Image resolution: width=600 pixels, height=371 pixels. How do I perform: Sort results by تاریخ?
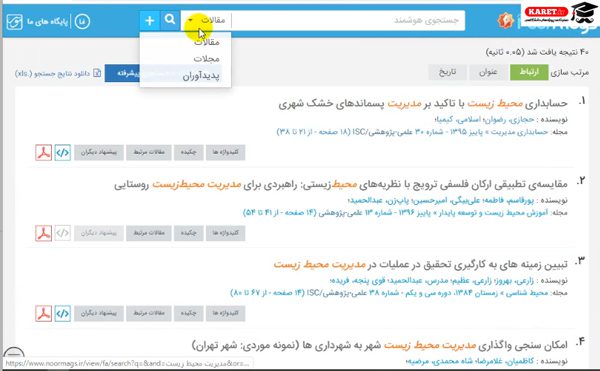447,72
